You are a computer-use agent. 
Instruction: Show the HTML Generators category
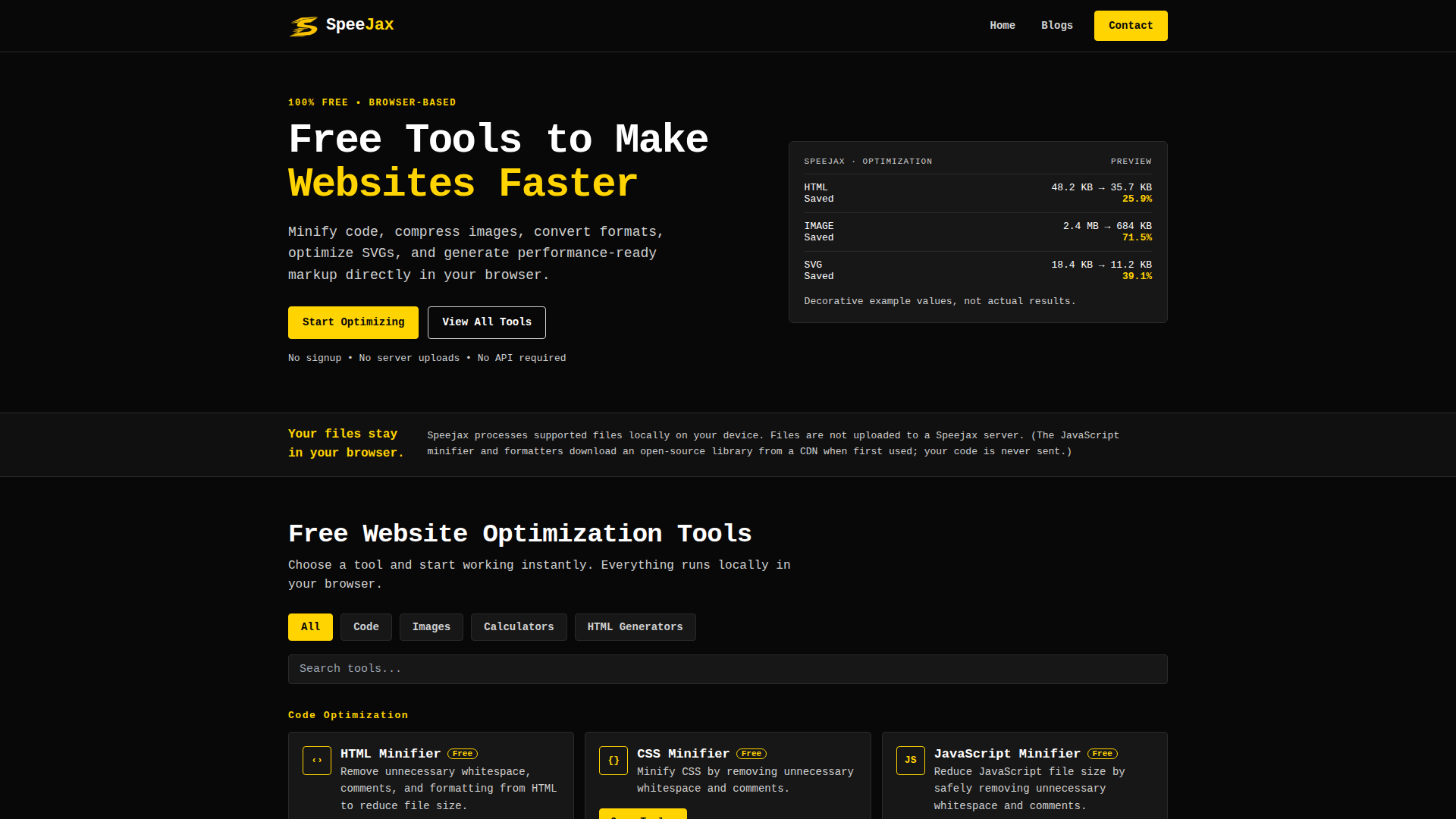click(x=635, y=627)
